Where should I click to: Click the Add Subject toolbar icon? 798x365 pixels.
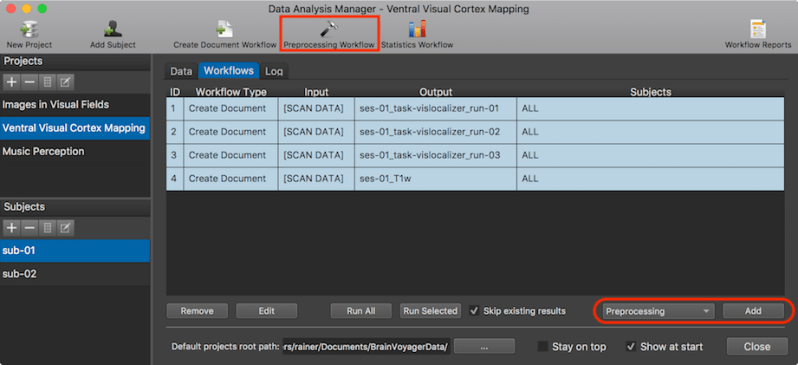point(112,34)
